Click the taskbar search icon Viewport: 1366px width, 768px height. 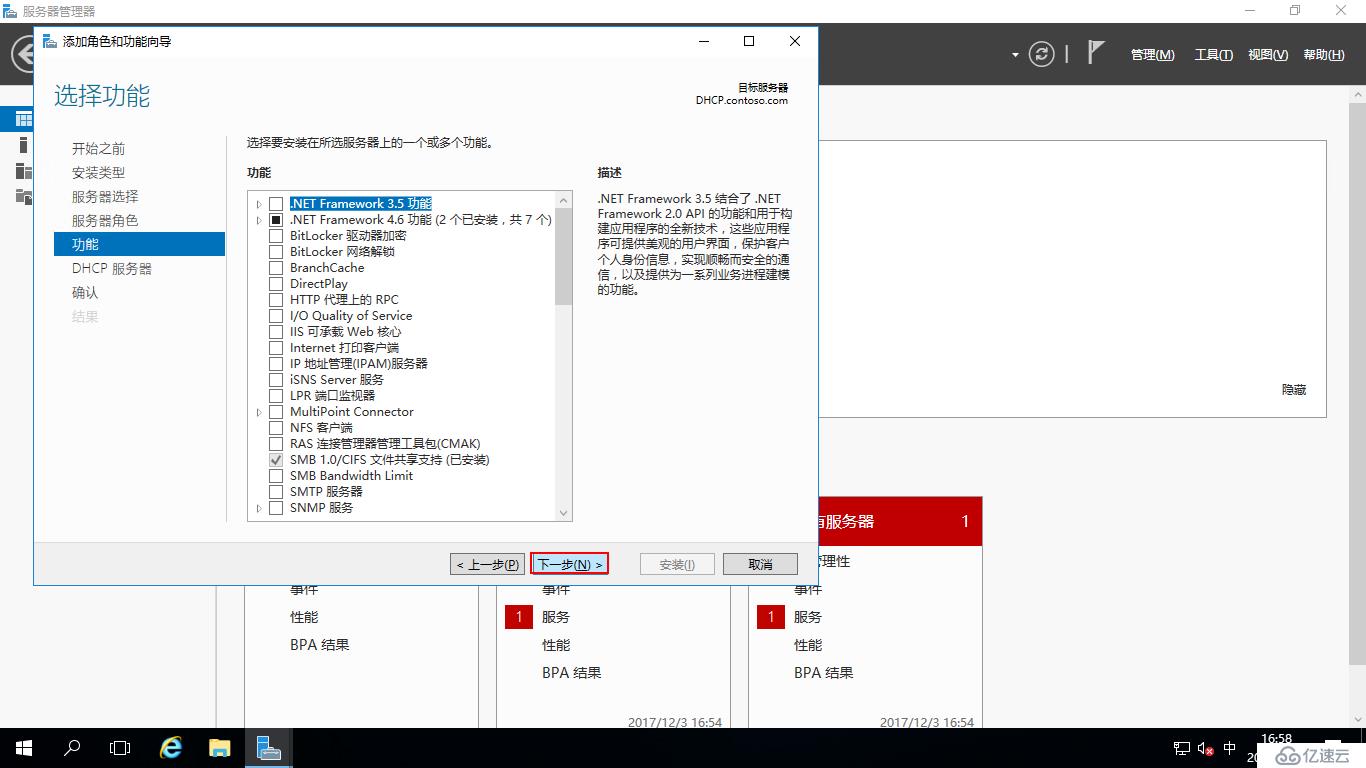click(72, 748)
